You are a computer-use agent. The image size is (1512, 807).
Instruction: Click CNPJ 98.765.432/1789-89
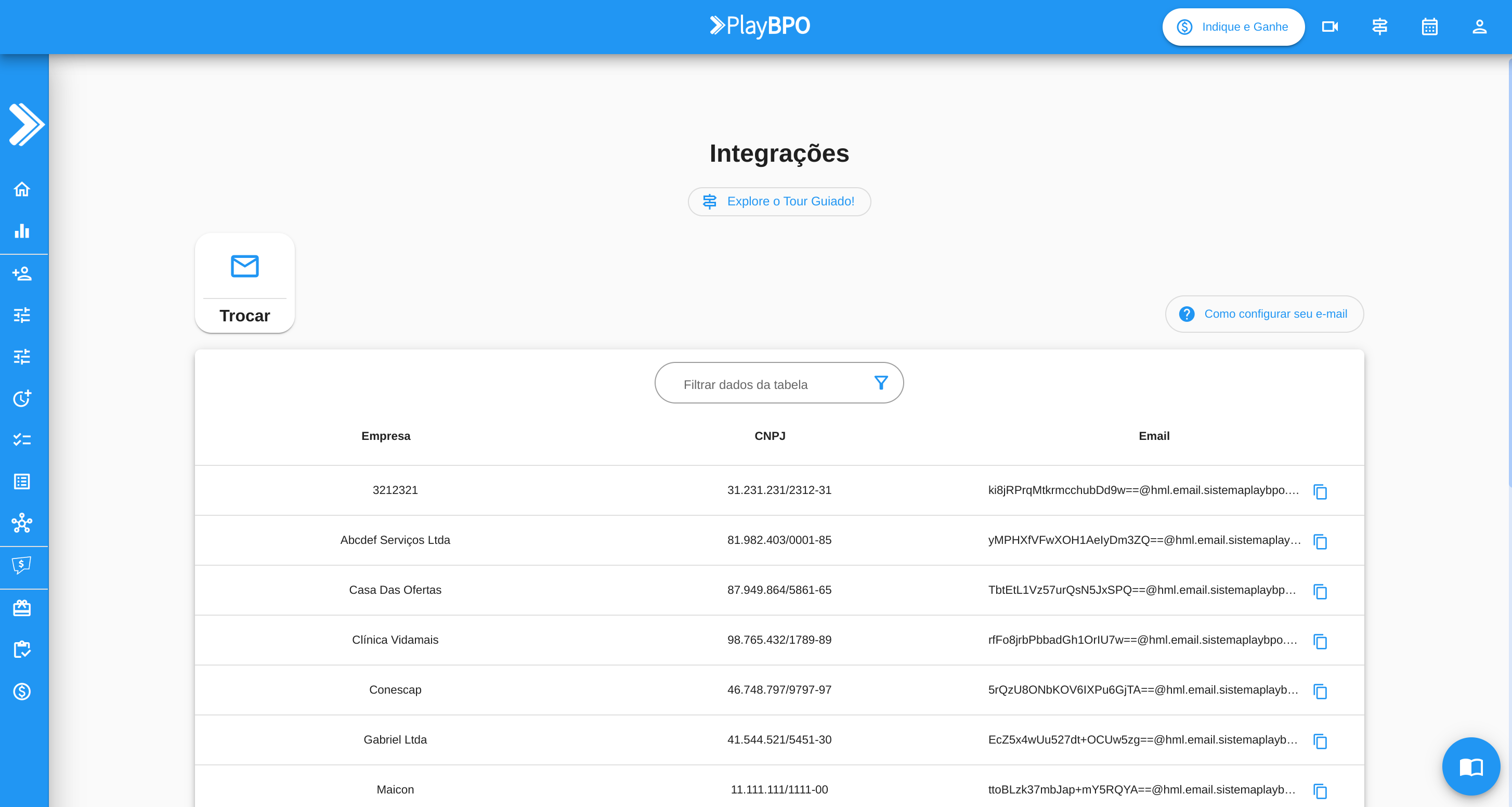pyautogui.click(x=779, y=640)
